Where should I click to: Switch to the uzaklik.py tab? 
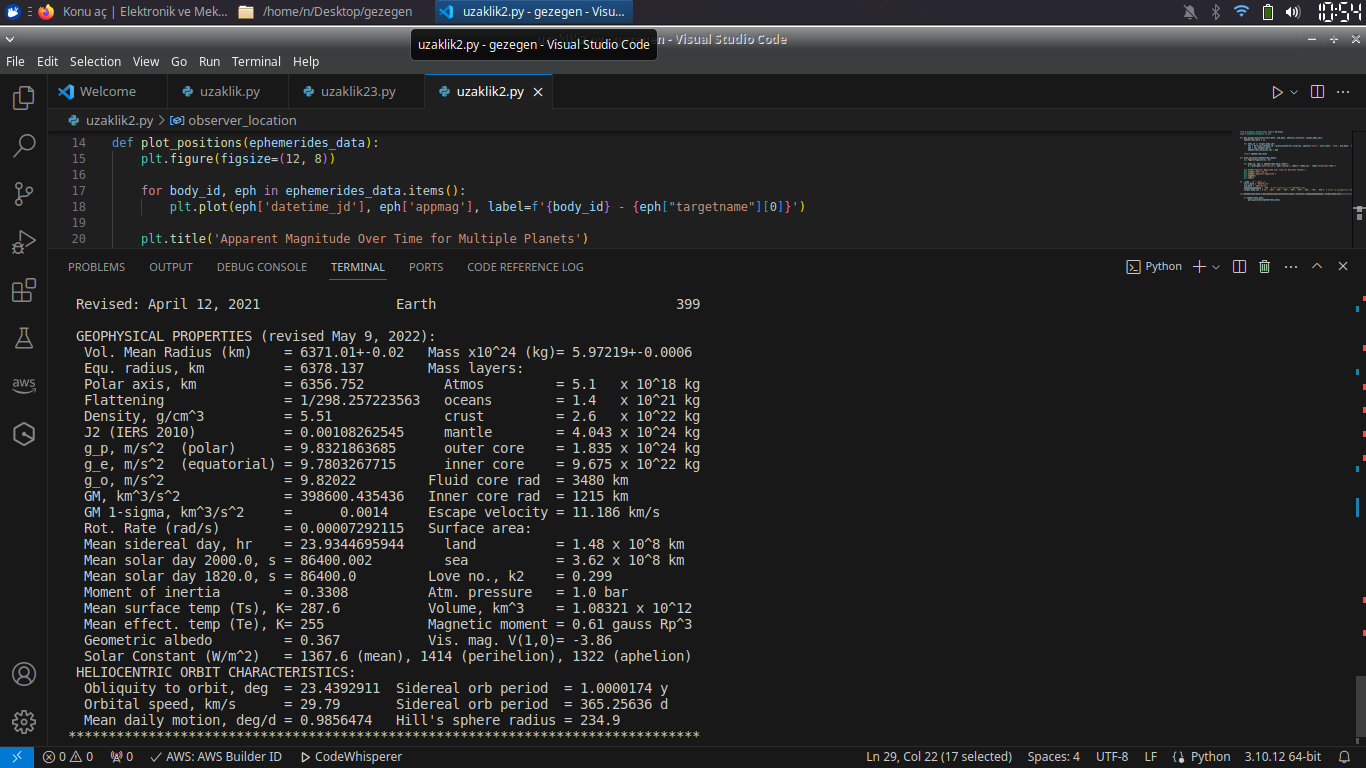(x=230, y=92)
